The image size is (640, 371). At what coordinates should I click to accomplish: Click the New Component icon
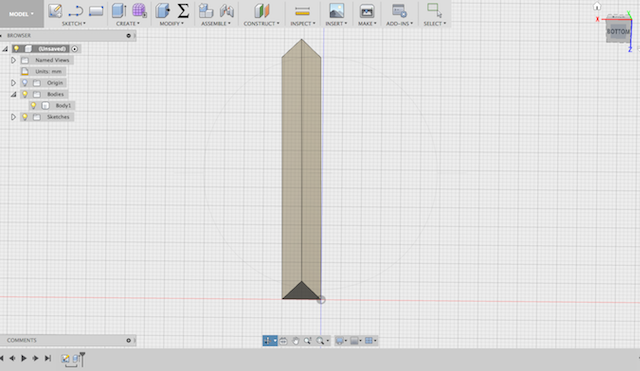206,11
